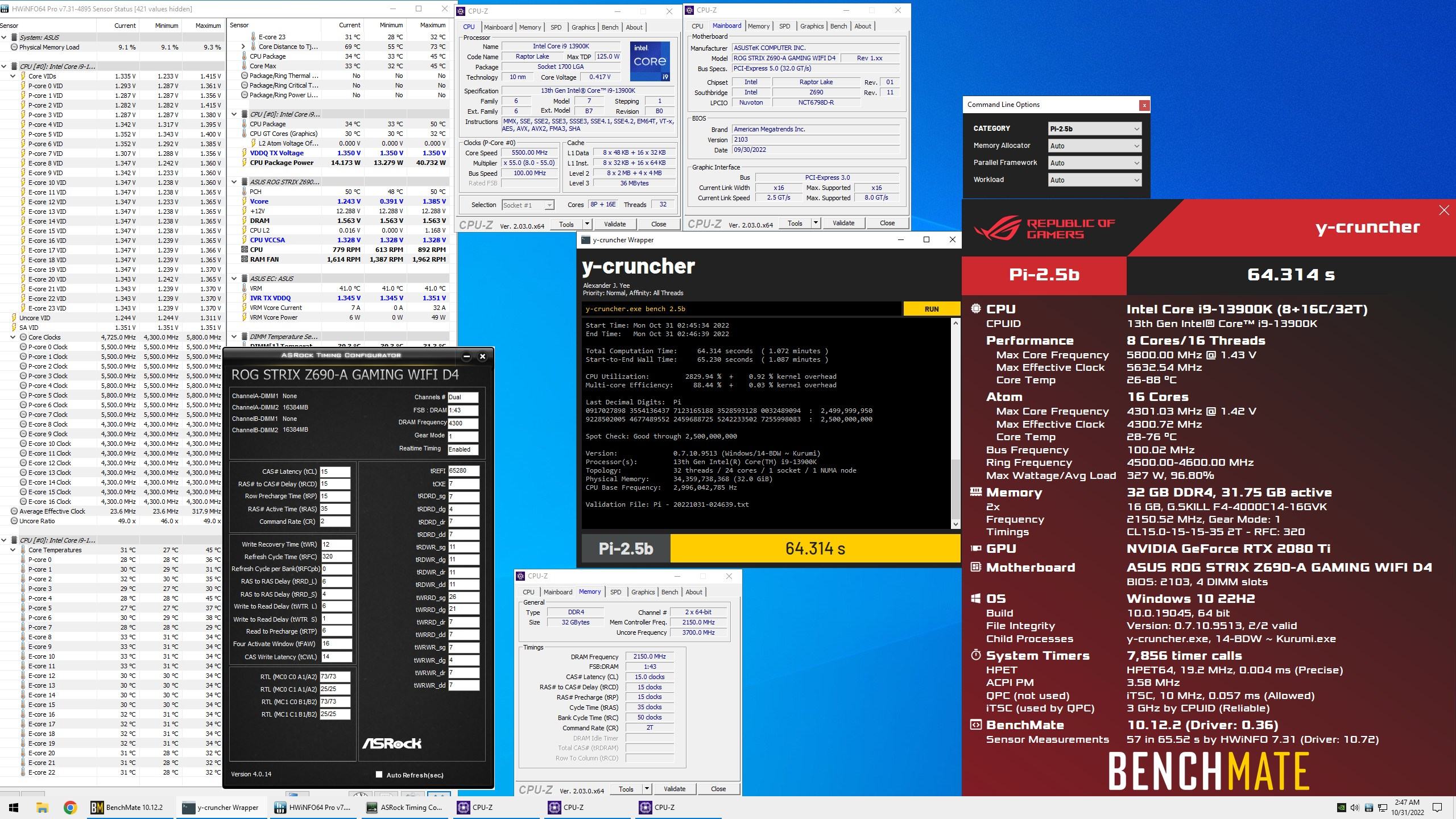Open File Explorer from taskbar
1456x819 pixels.
coord(42,807)
